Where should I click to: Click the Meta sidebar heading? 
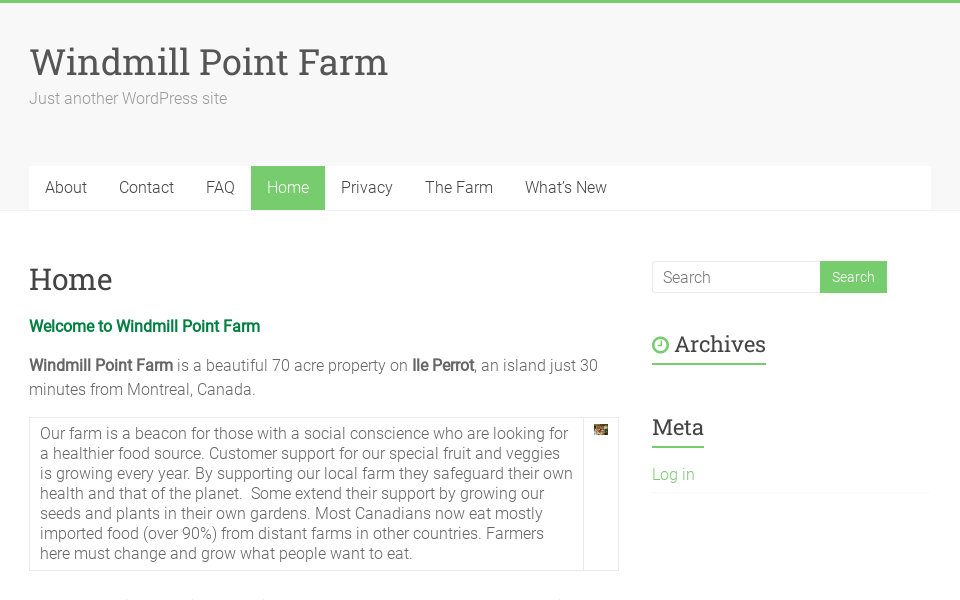[677, 428]
